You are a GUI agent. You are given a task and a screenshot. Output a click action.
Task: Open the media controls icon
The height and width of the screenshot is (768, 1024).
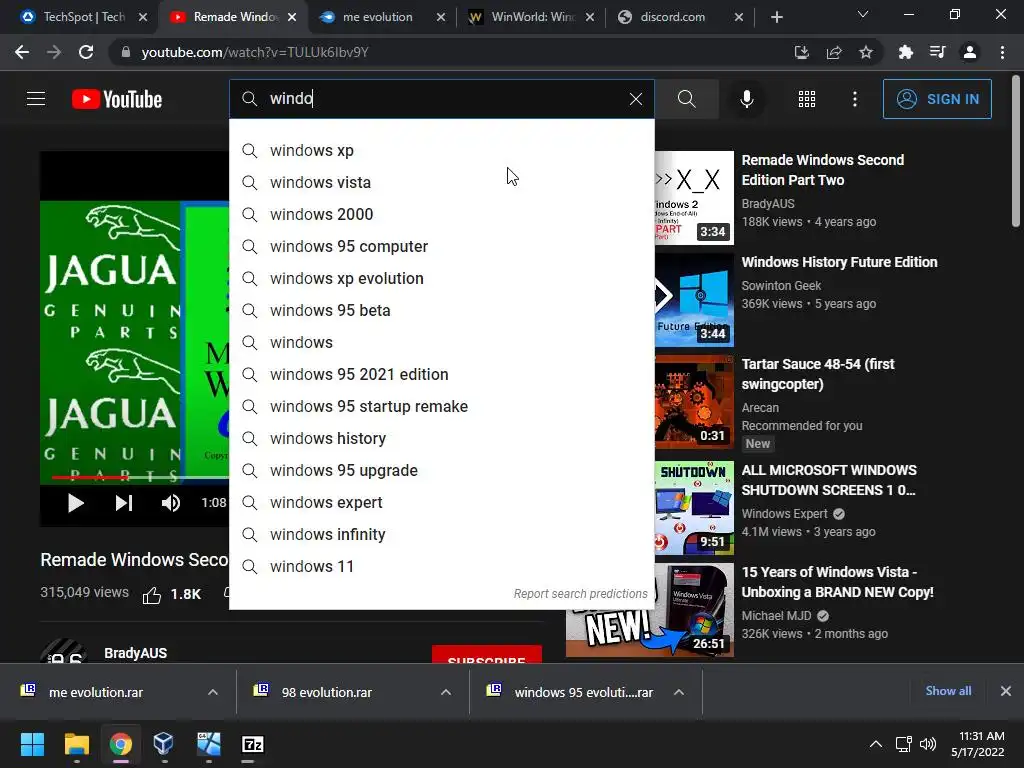tap(937, 52)
